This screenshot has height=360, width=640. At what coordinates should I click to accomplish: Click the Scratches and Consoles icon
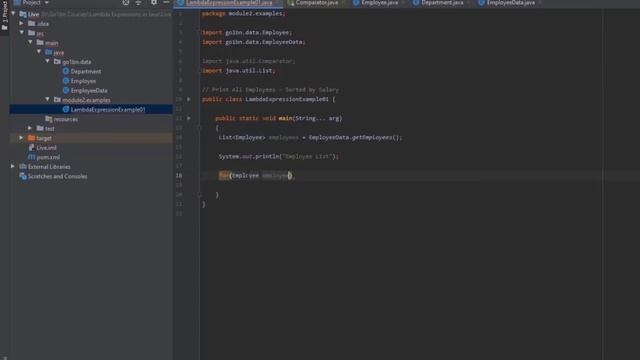click(23, 176)
